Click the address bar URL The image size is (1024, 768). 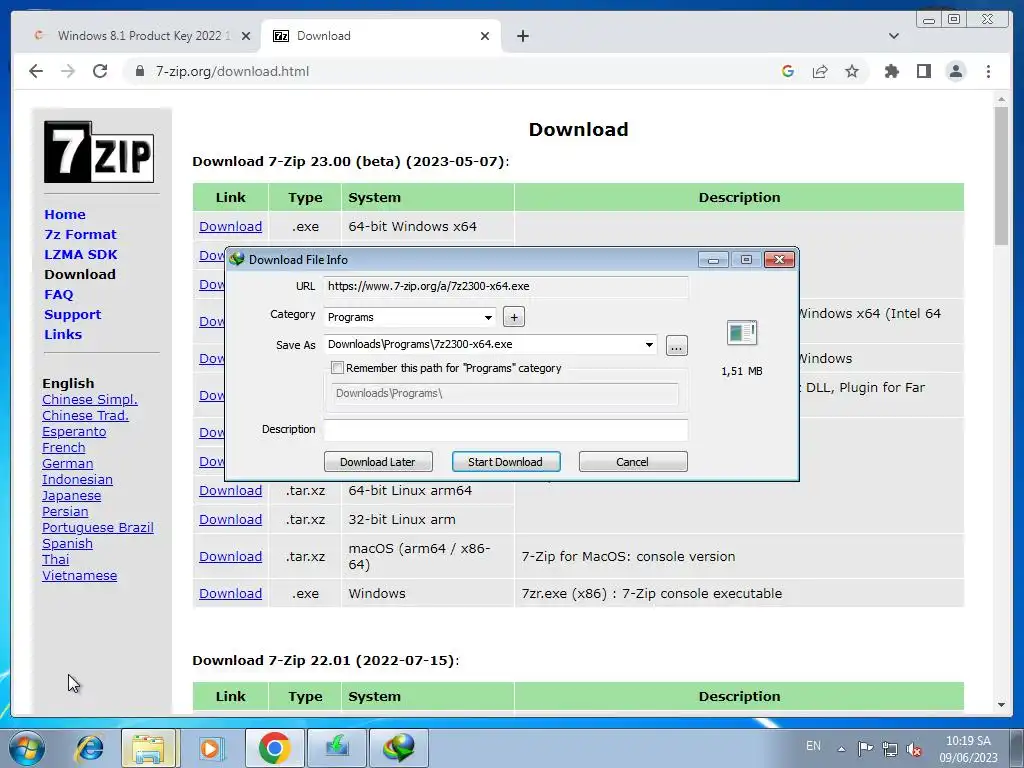232,71
